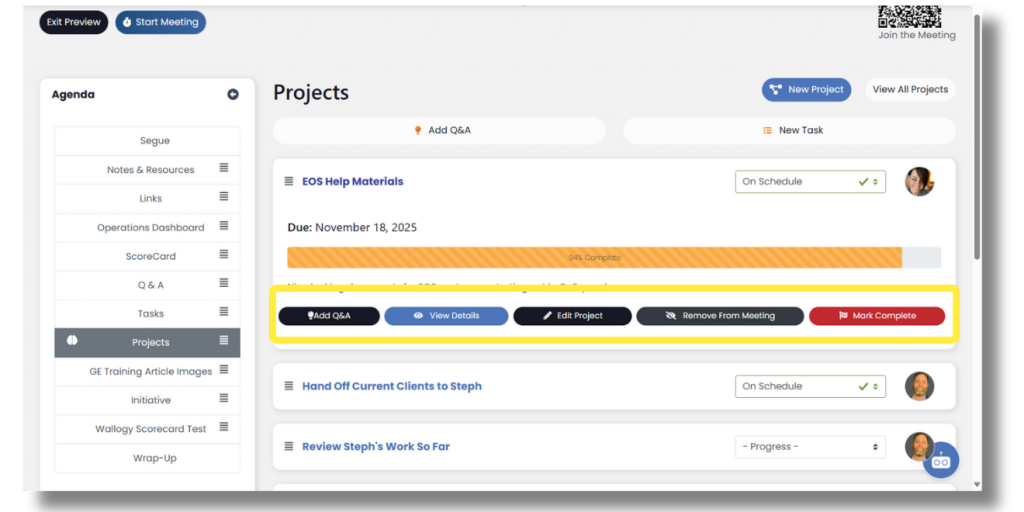Expand the Progress dropdown for Review Steph's Work
The image size is (1024, 512).
pyautogui.click(x=810, y=447)
